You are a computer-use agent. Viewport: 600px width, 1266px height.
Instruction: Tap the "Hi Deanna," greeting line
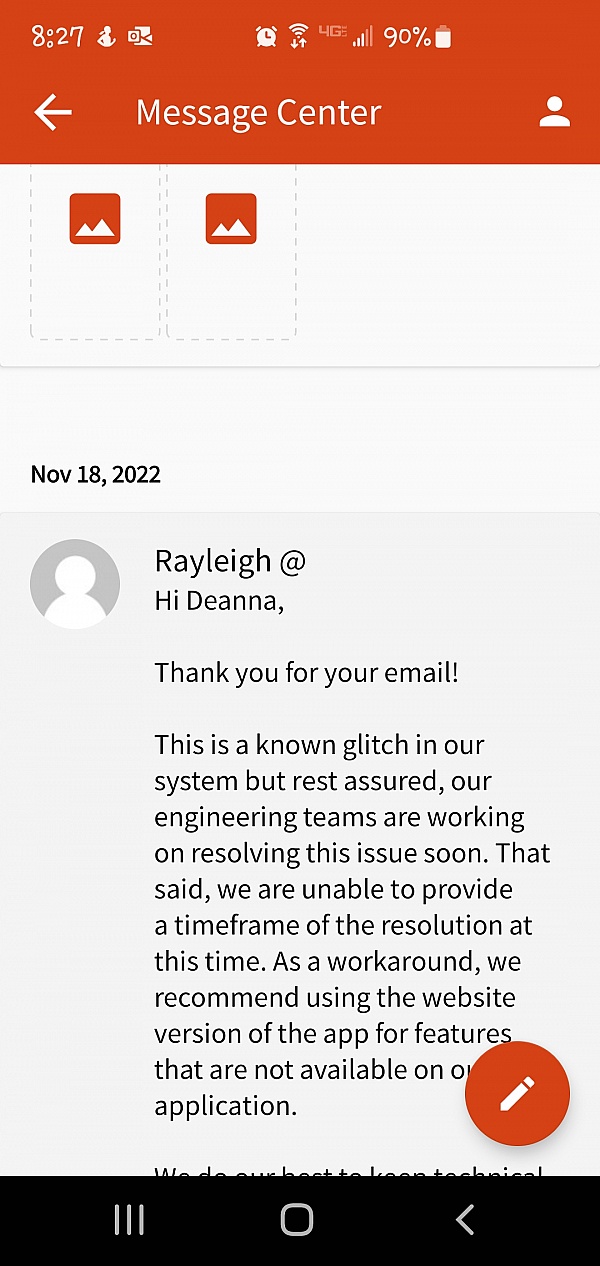[x=219, y=601]
